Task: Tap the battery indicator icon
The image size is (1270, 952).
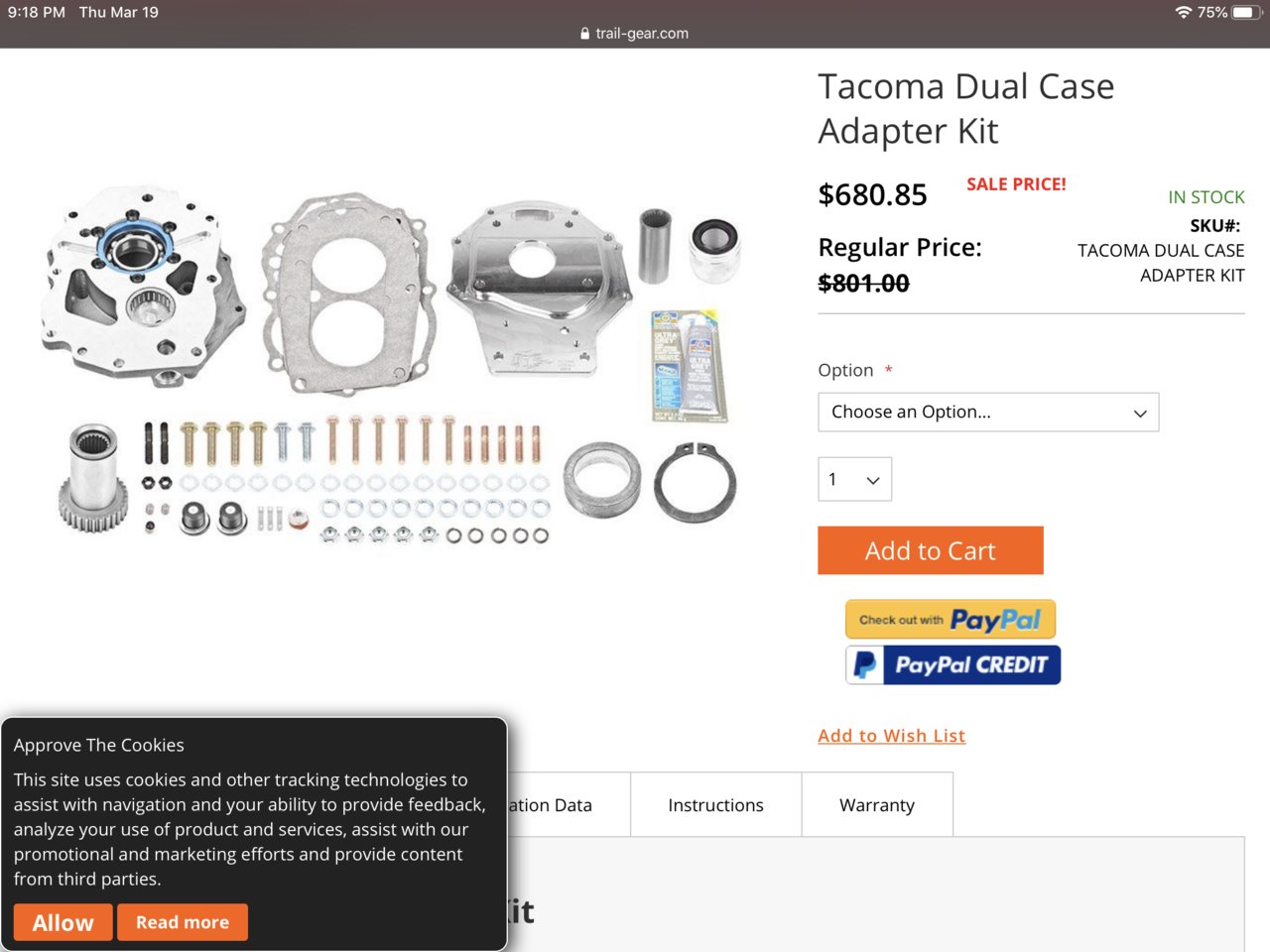Action: pos(1246,12)
